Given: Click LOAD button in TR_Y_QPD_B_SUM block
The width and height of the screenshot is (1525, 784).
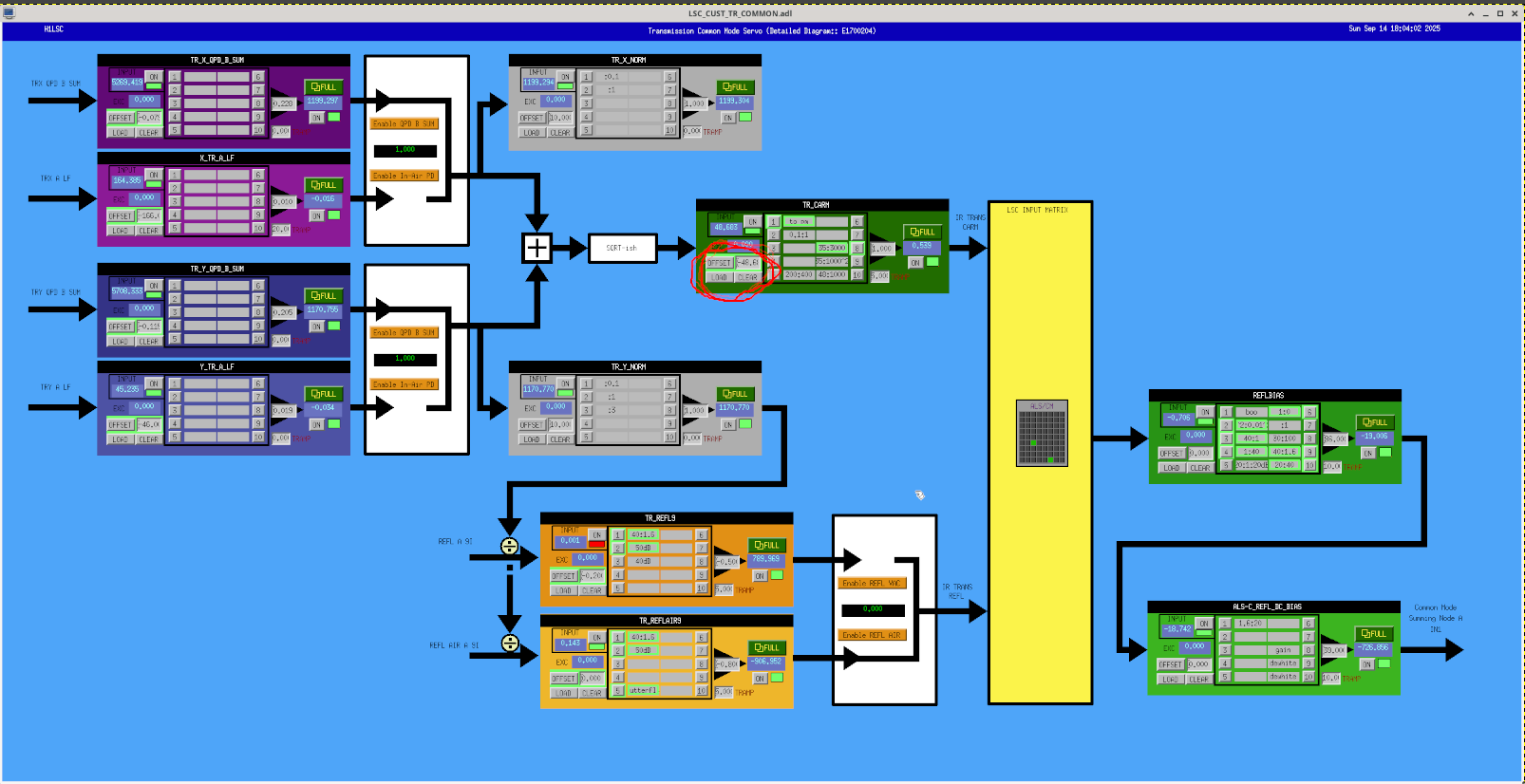Looking at the screenshot, I should click(120, 341).
